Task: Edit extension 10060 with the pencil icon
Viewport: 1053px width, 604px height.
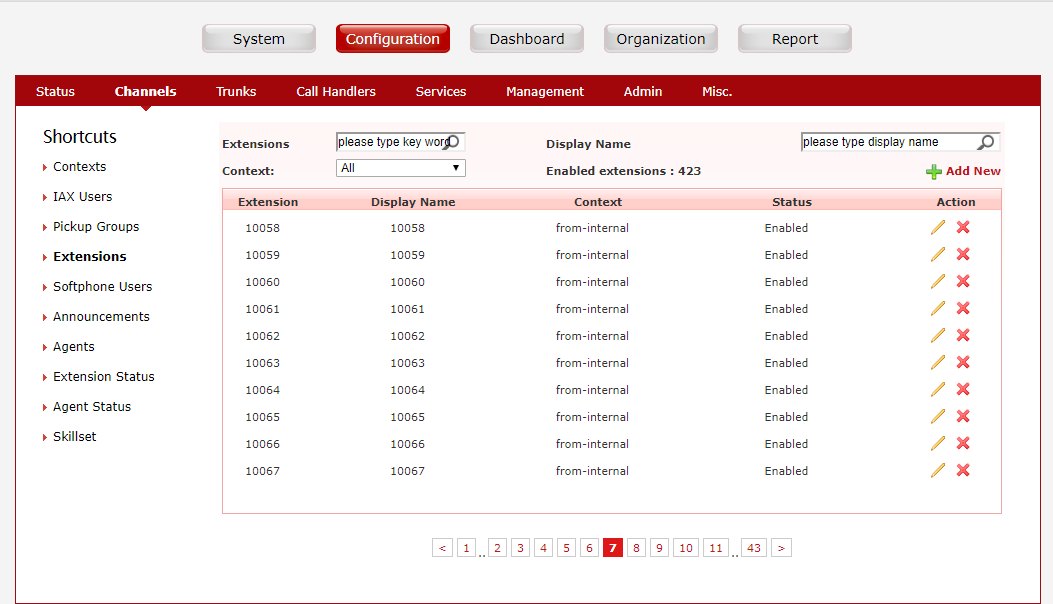Action: 937,282
